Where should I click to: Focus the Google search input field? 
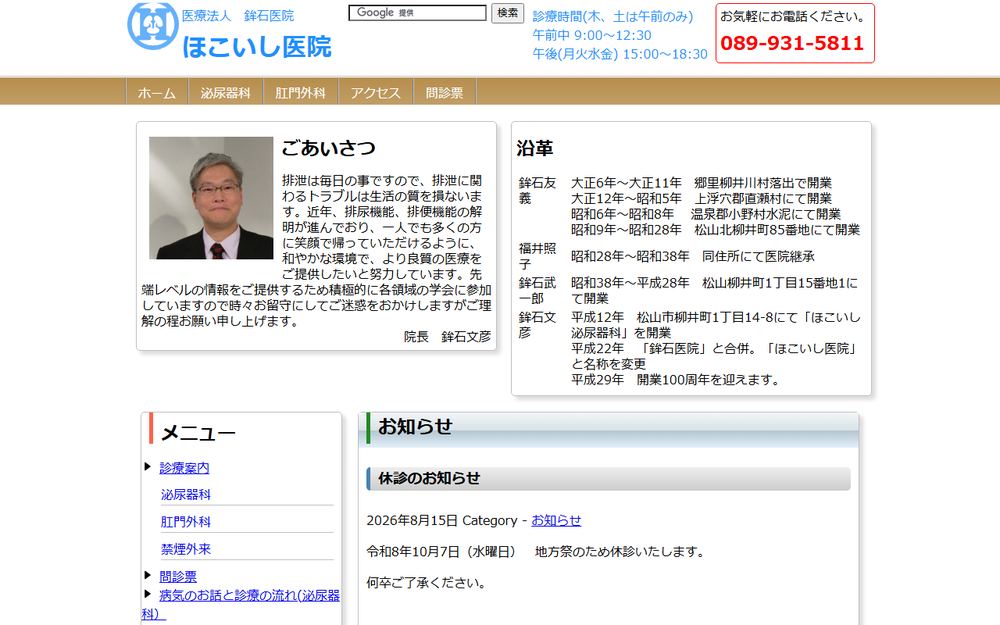[417, 13]
